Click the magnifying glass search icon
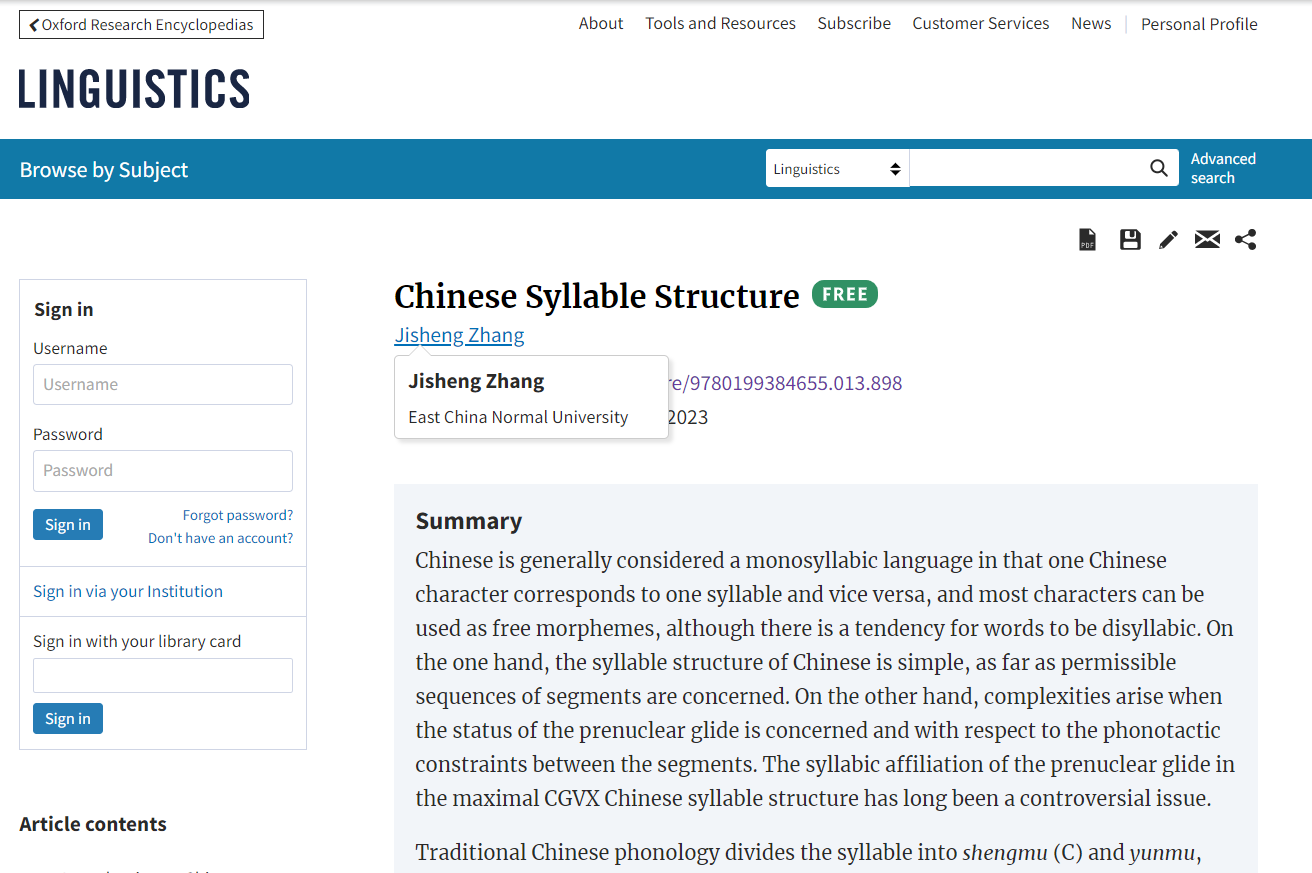 coord(1159,168)
